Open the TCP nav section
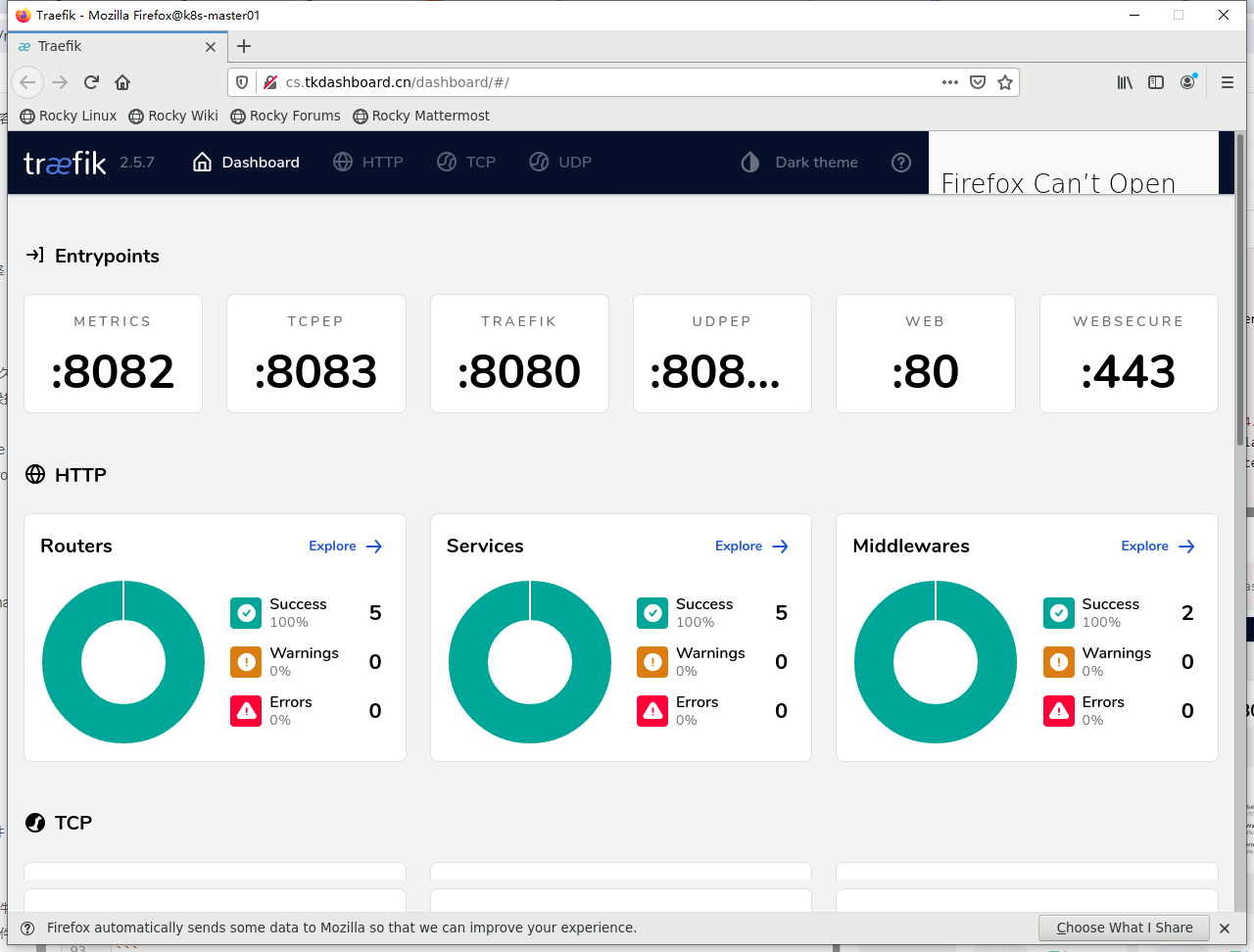Viewport: 1254px width, 952px height. 466,163
